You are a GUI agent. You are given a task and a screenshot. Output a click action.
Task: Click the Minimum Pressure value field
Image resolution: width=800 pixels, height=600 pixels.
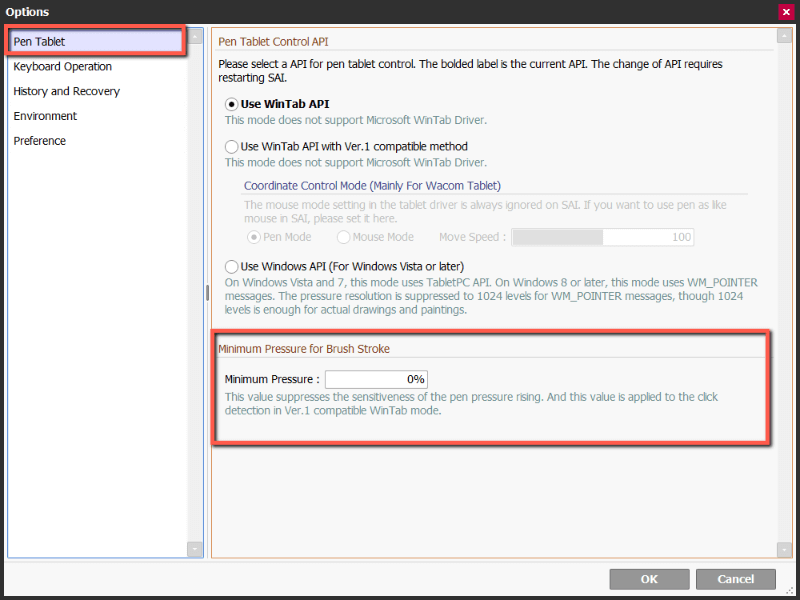click(x=377, y=379)
